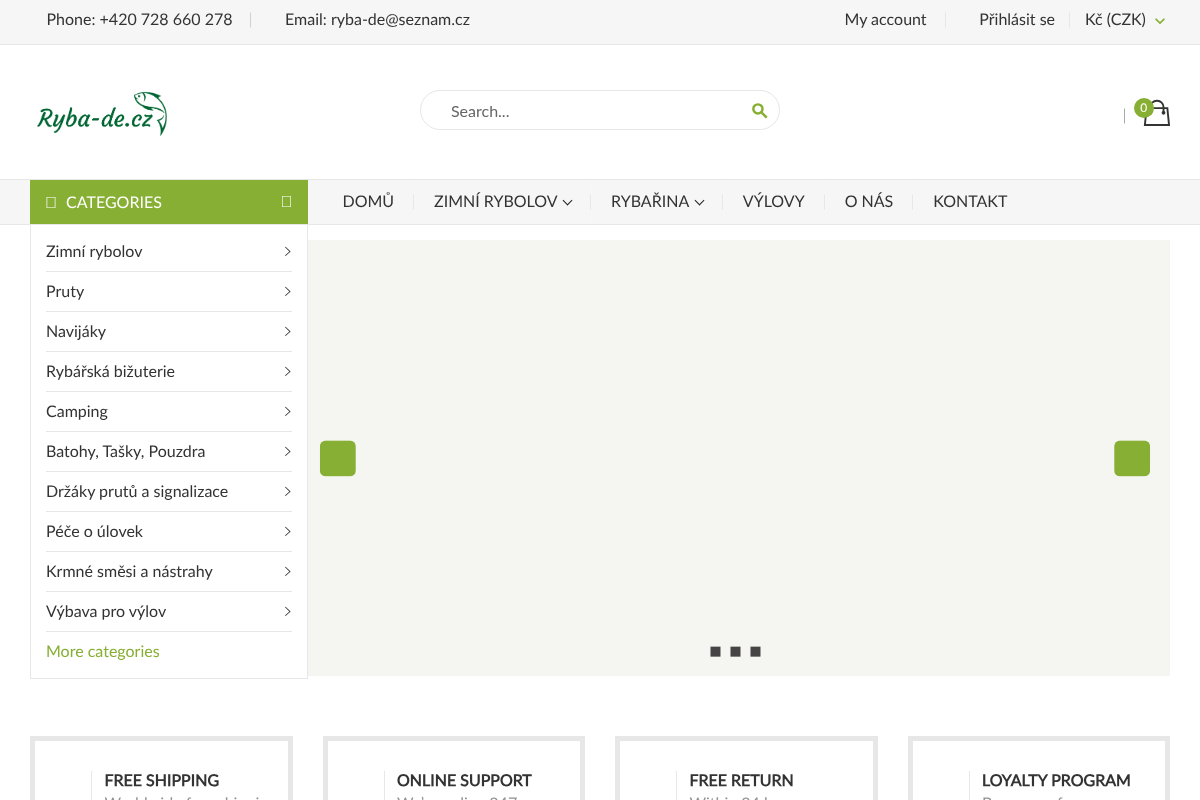The image size is (1200, 800).
Task: Open the Kč (CZK) currency dropdown
Action: tap(1125, 19)
